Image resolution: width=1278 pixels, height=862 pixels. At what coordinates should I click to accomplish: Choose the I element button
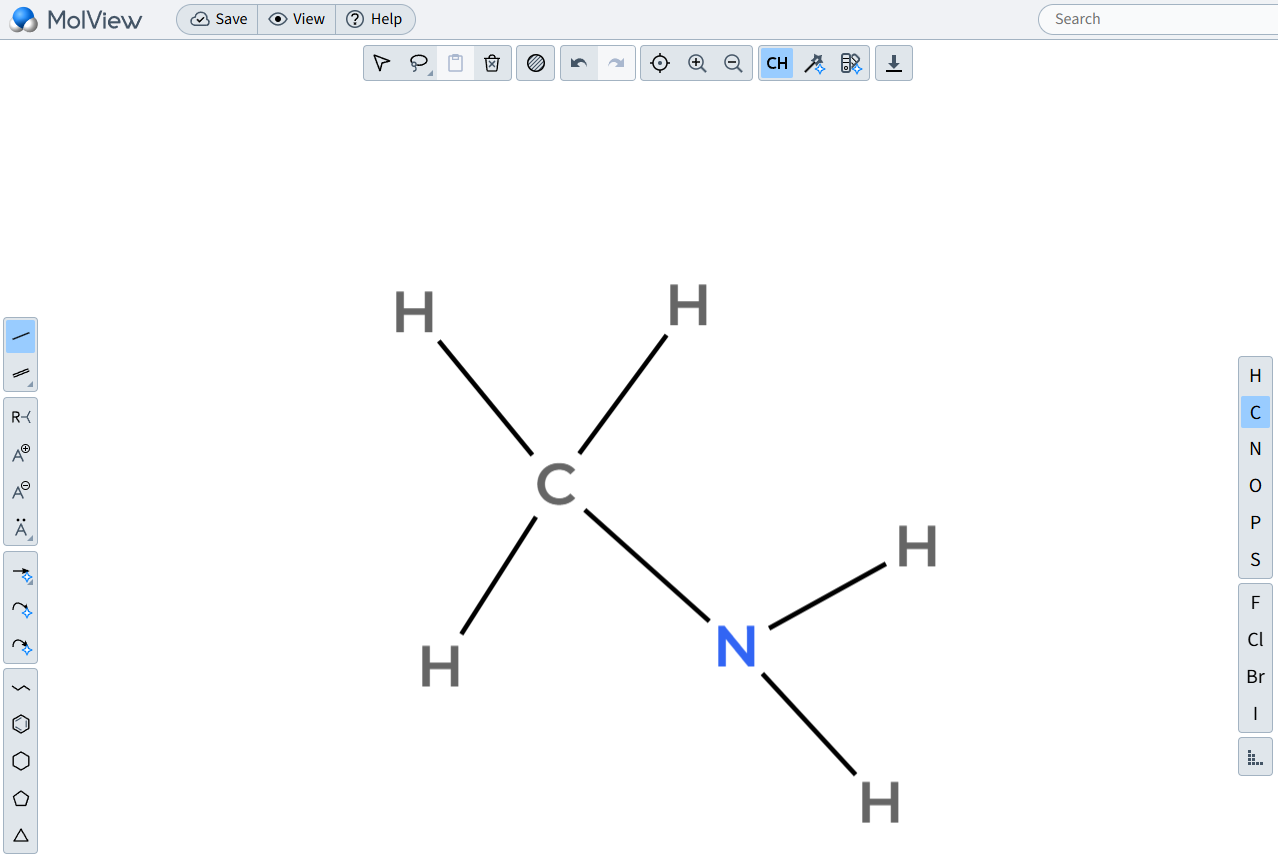(x=1255, y=713)
